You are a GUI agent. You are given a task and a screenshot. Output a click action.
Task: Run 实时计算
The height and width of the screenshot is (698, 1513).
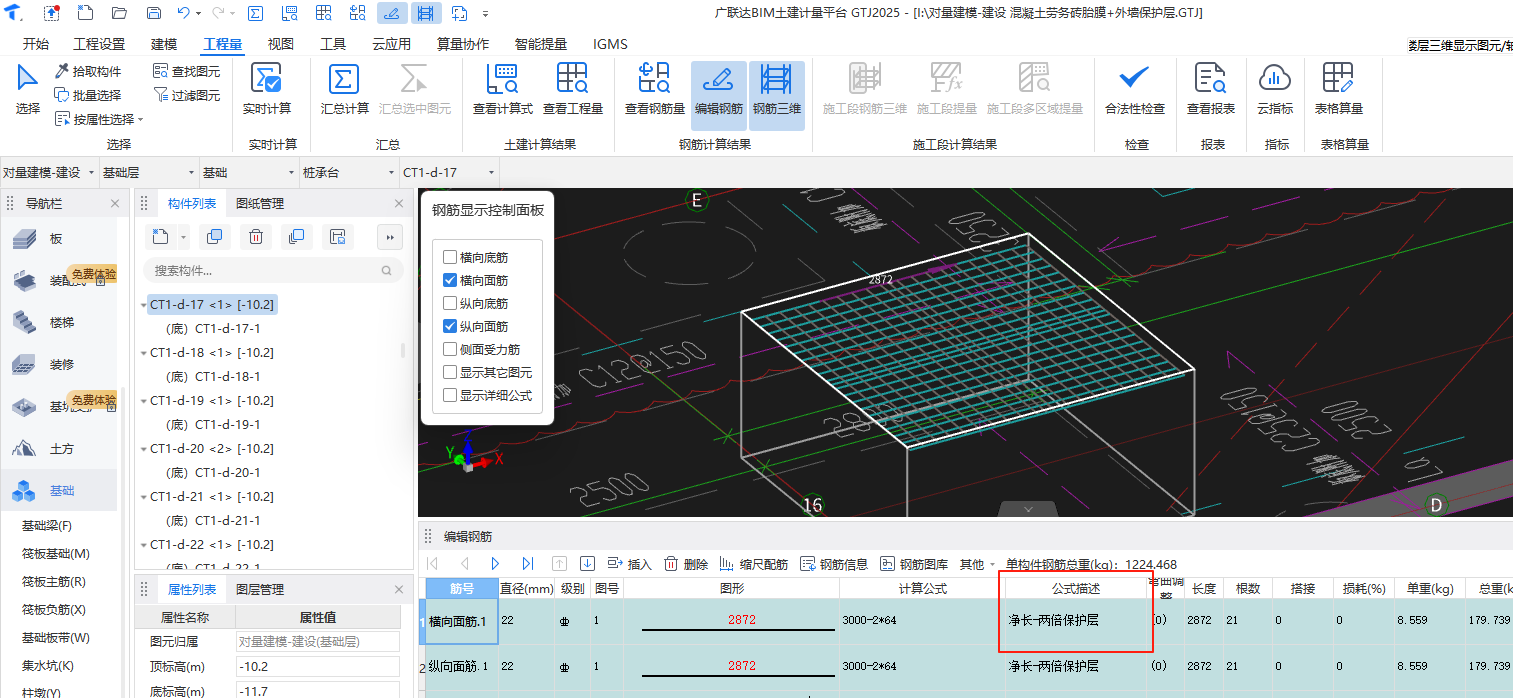click(266, 89)
